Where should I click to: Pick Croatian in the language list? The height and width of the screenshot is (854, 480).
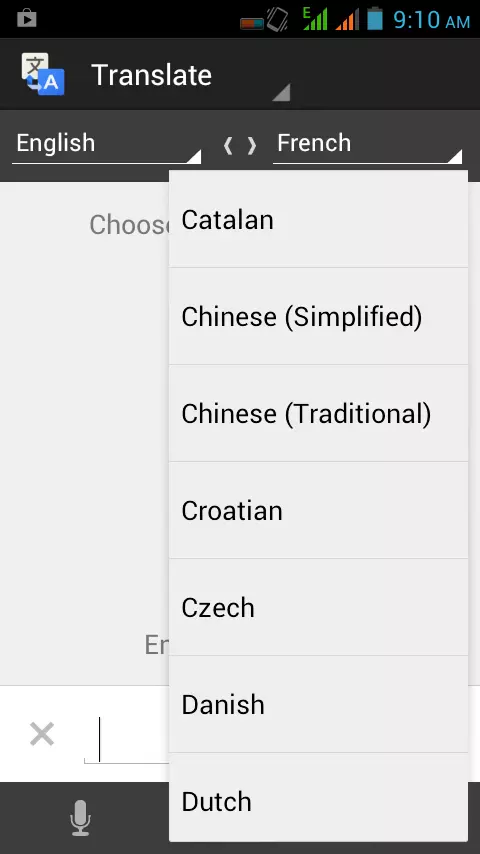tap(318, 510)
